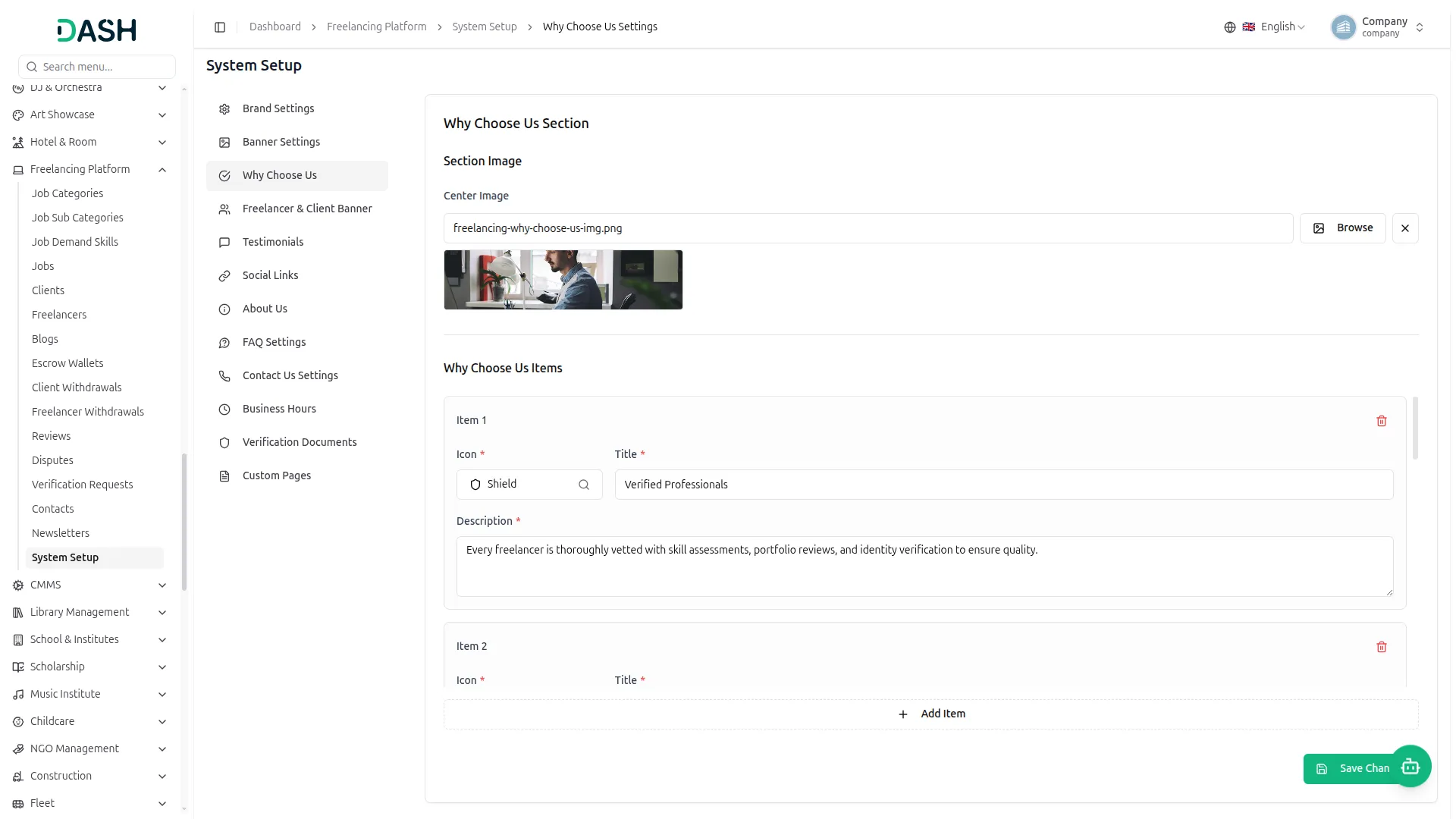Click FAQ Settings question icon
This screenshot has height=819, width=1456.
(x=224, y=343)
